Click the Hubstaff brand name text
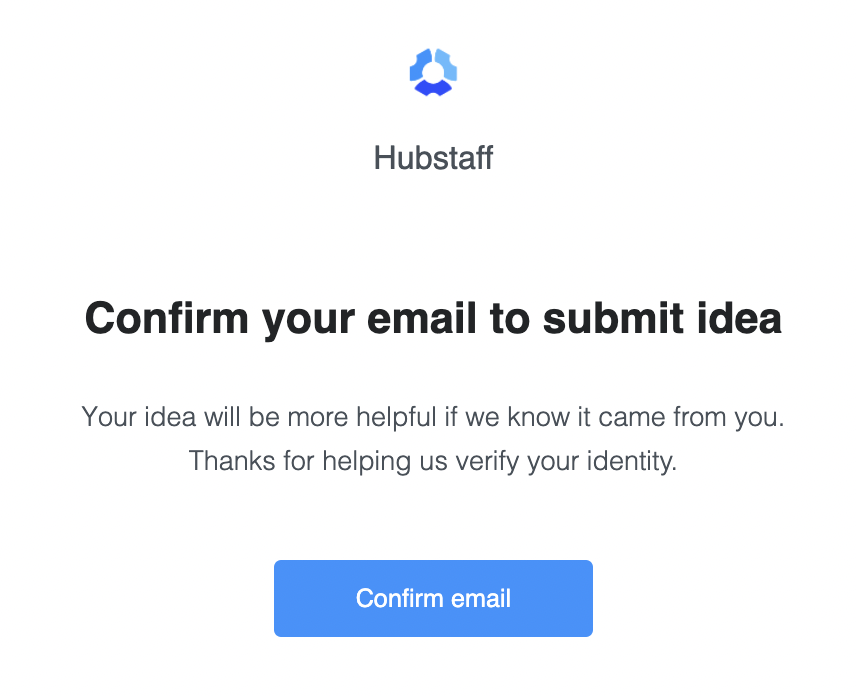 [433, 158]
